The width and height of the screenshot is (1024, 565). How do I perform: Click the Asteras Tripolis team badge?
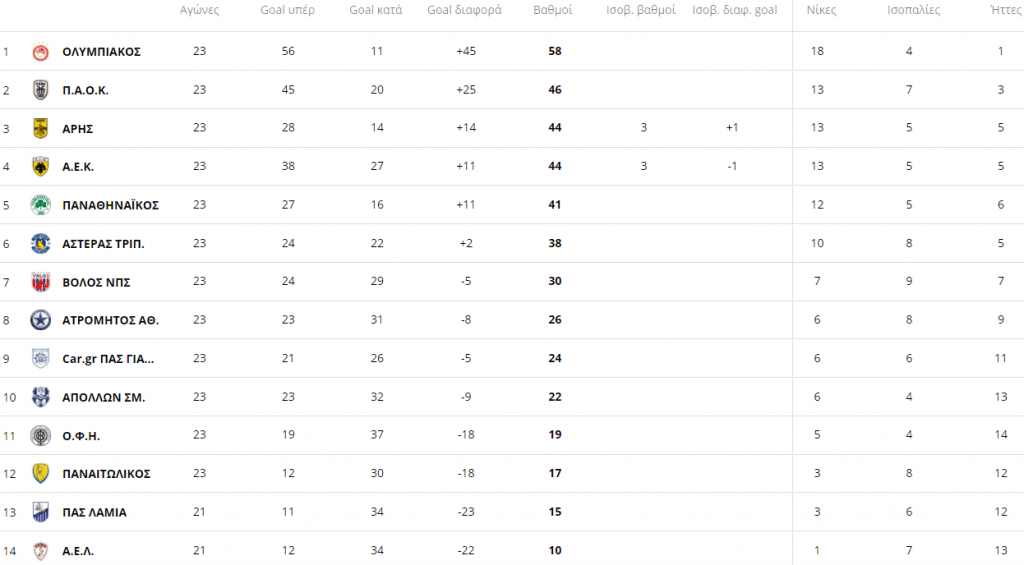(40, 243)
